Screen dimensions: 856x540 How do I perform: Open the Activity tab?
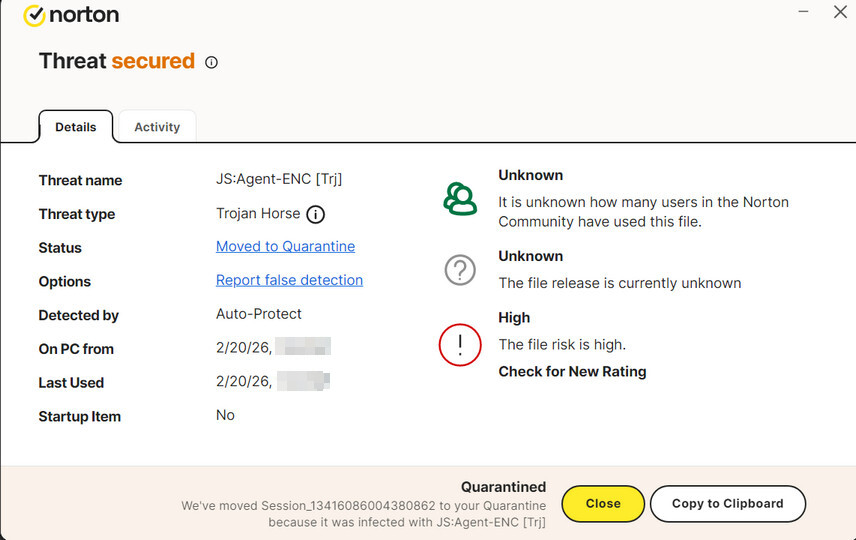click(157, 127)
